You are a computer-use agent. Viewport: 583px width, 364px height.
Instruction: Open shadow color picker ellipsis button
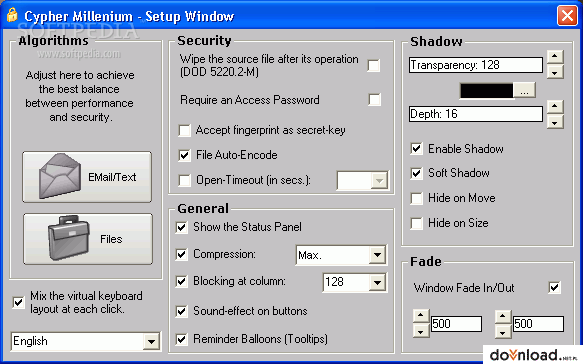tap(524, 90)
